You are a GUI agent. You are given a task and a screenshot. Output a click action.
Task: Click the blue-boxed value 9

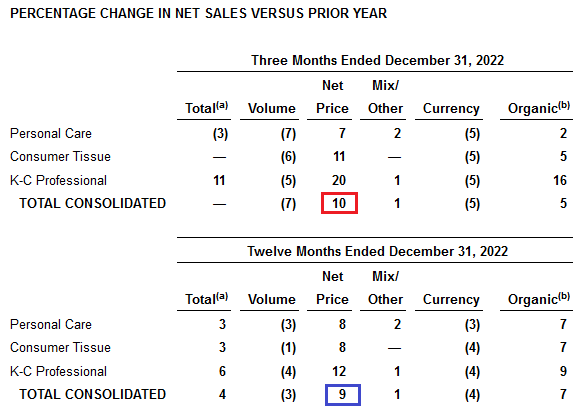pos(342,394)
